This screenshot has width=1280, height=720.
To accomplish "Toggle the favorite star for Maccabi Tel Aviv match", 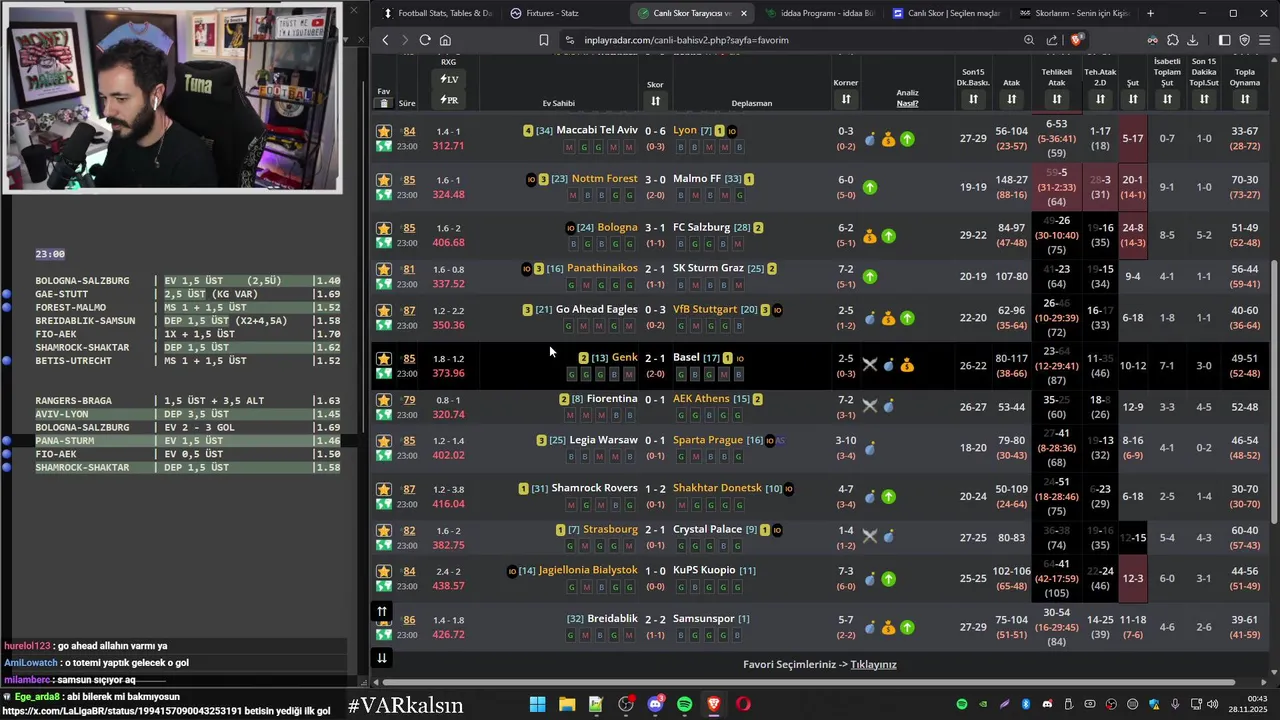I will coord(383,131).
